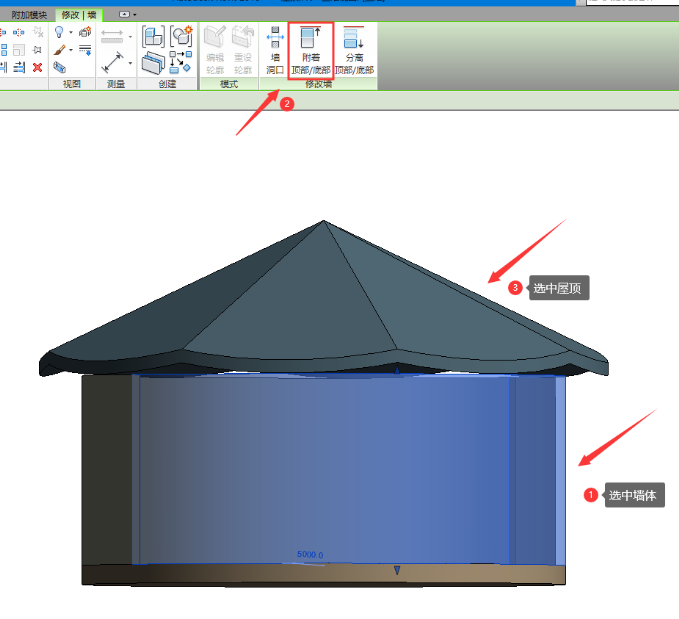Select the Scale tool icon
The height and width of the screenshot is (619, 679).
[19, 50]
